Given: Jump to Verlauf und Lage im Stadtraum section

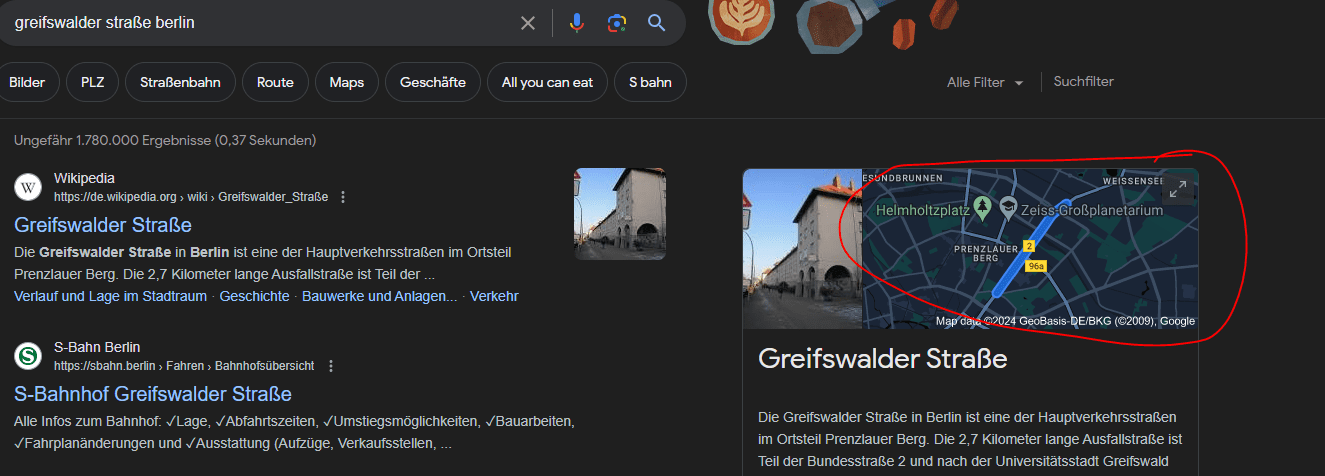Looking at the screenshot, I should pos(110,296).
